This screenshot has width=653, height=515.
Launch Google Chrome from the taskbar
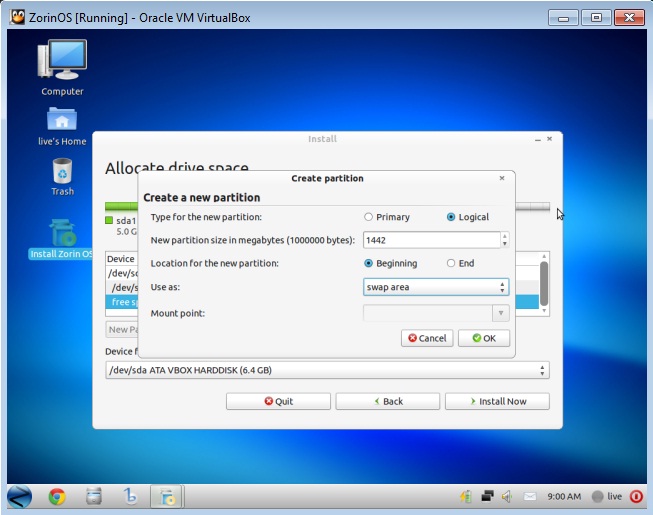coord(57,497)
